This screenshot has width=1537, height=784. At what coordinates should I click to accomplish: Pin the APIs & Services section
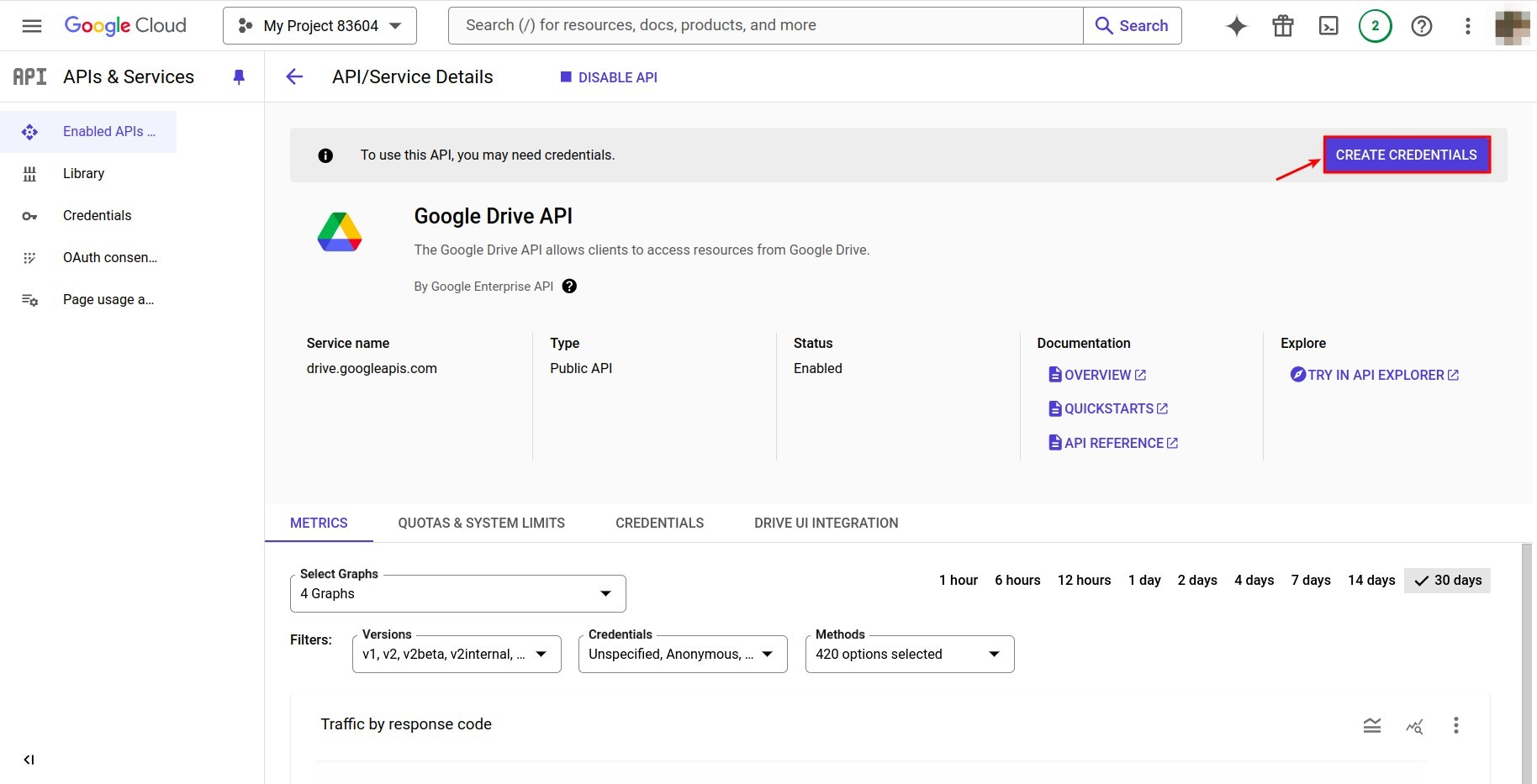[239, 76]
